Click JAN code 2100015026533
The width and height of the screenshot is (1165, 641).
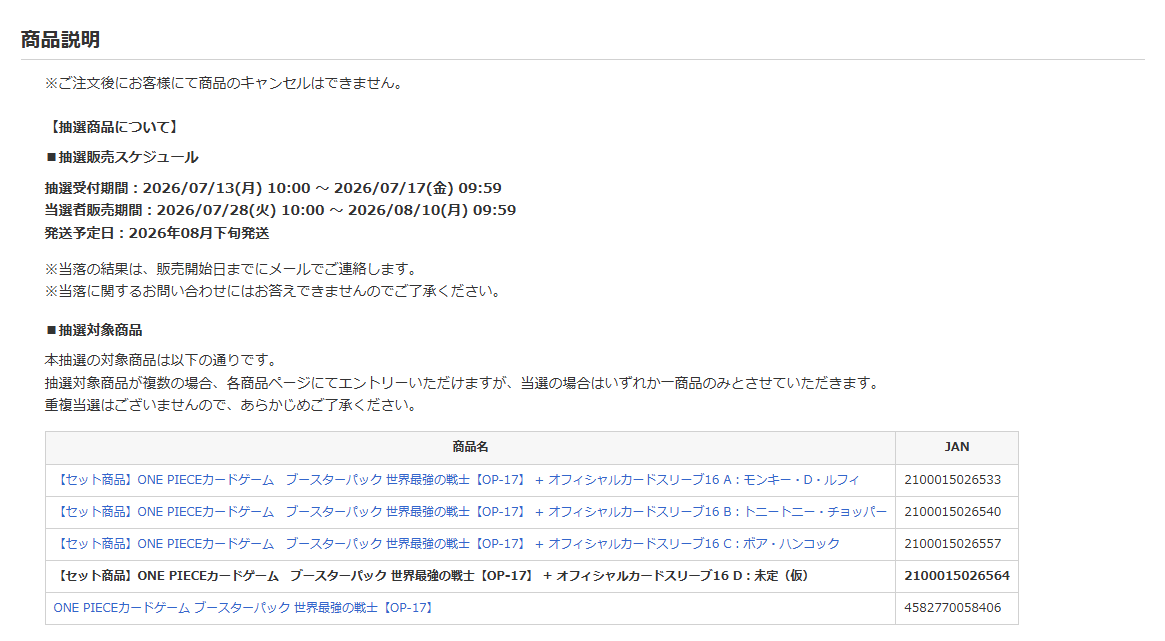953,480
